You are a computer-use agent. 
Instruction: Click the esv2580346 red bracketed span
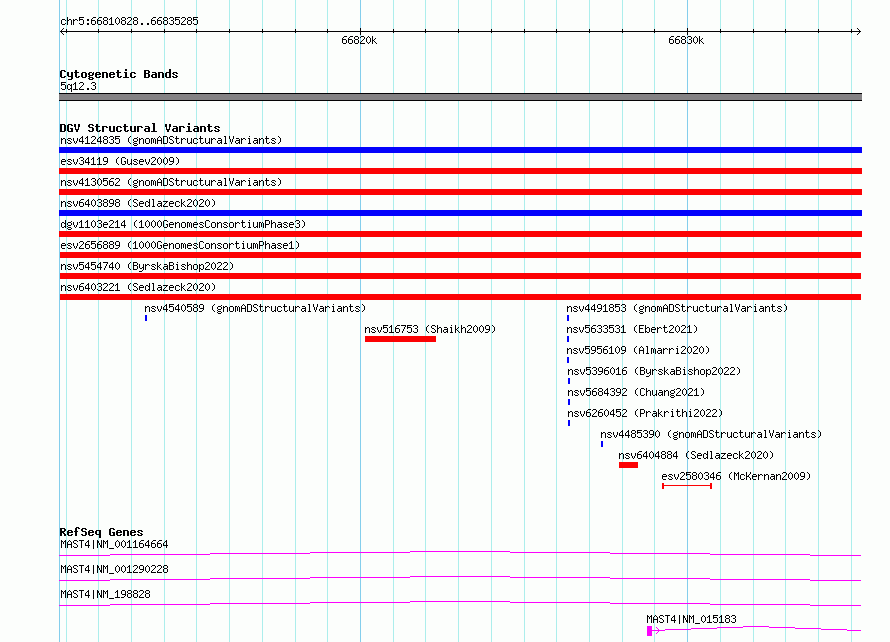[687, 486]
